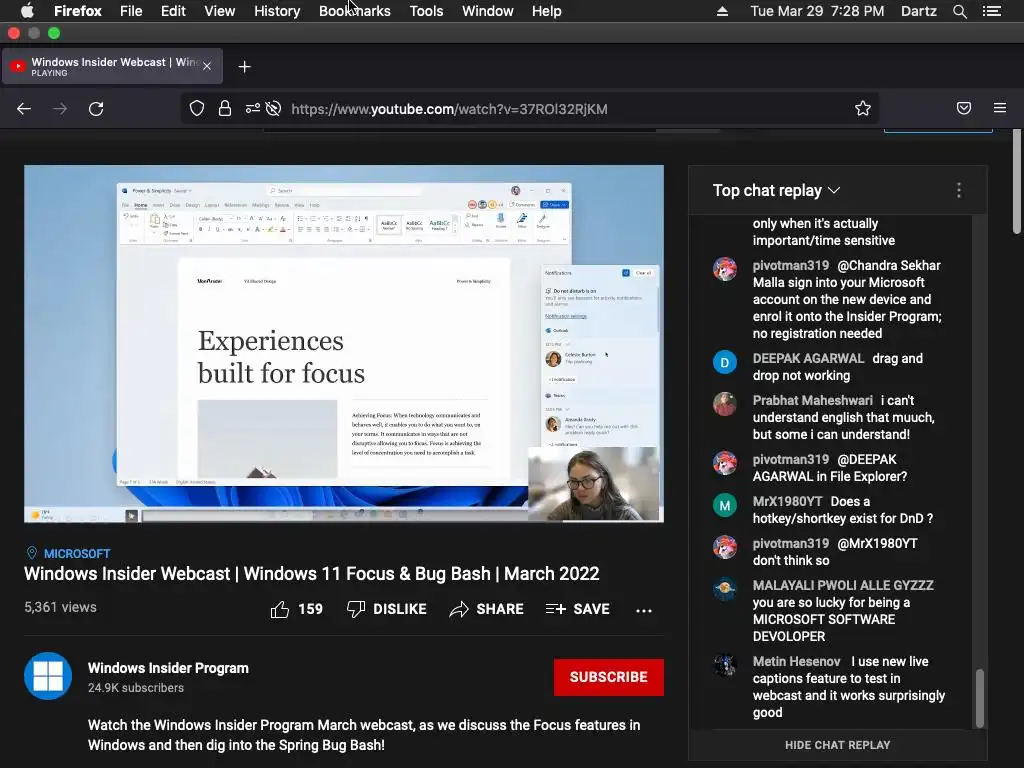This screenshot has height=768, width=1024.
Task: Click pivotman319's avatar on Chandra Sekhar reply
Action: pos(724,269)
